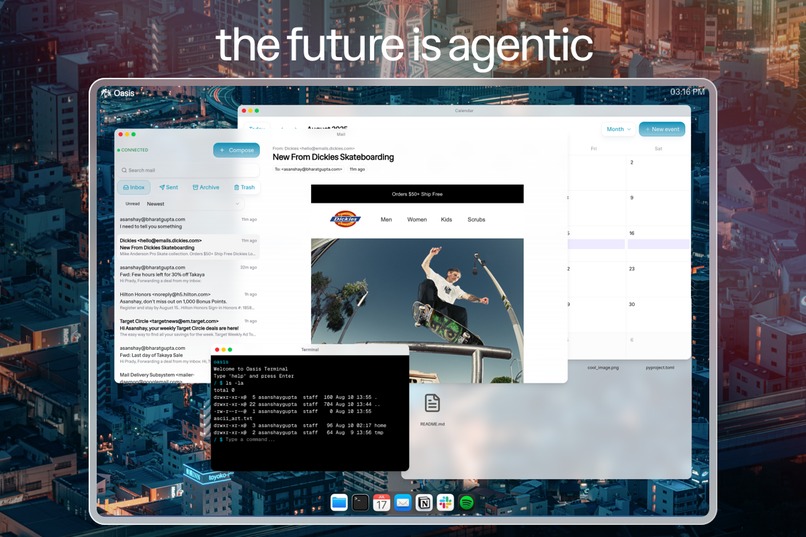
Task: Open Slack from the dock
Action: (445, 502)
